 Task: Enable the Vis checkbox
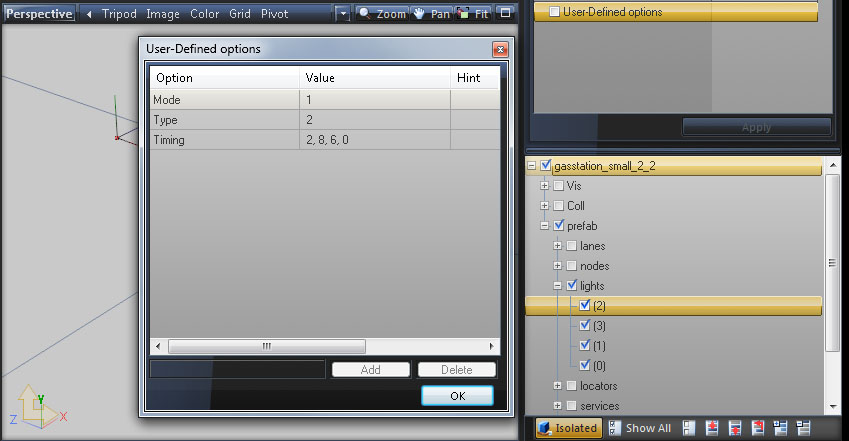(558, 186)
